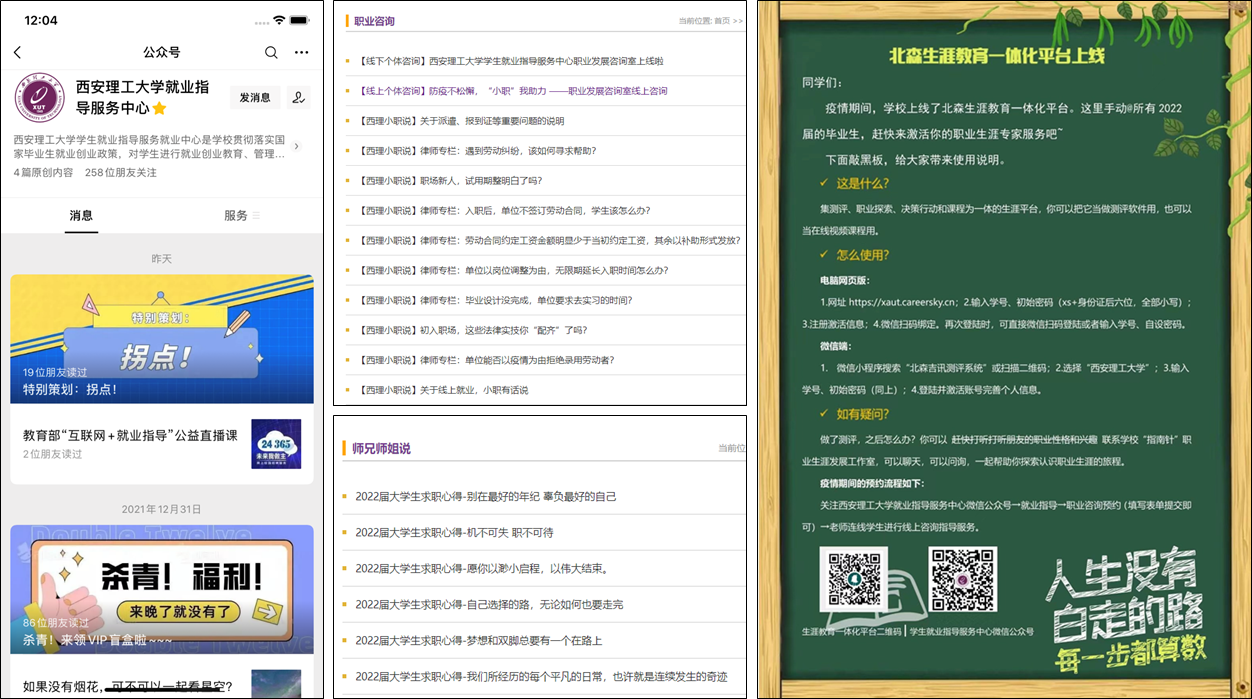Click the 学生就业指导服务中心微信公众号 QR code
The width and height of the screenshot is (1252, 699).
pos(963,579)
